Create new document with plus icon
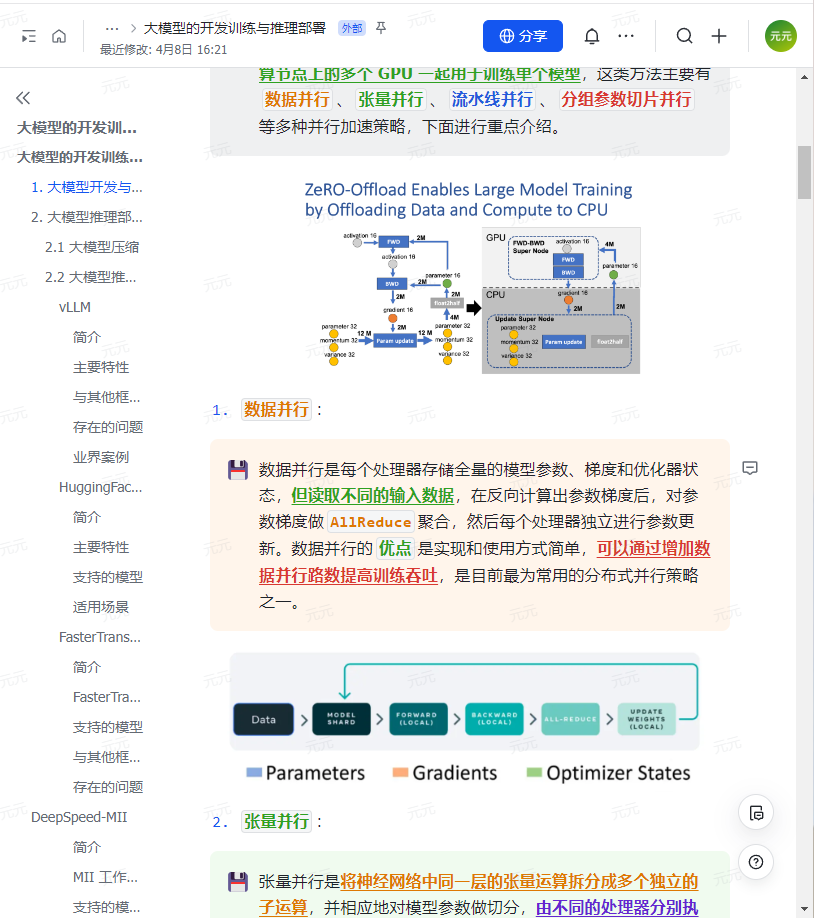The width and height of the screenshot is (814, 918). [x=719, y=36]
